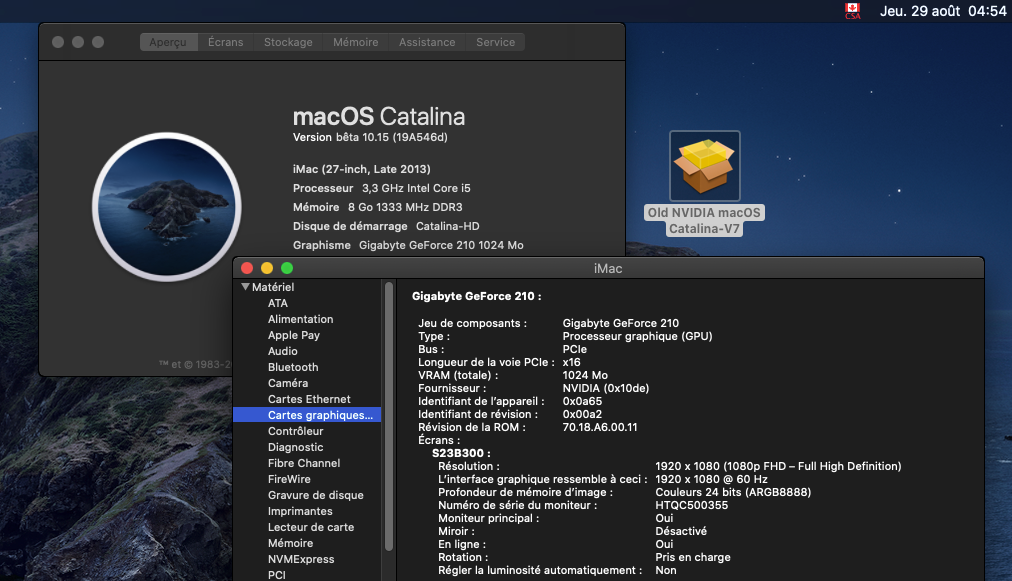The width and height of the screenshot is (1012, 581).
Task: Click the Gigabyte GeForce 210 heading
Action: coord(476,296)
